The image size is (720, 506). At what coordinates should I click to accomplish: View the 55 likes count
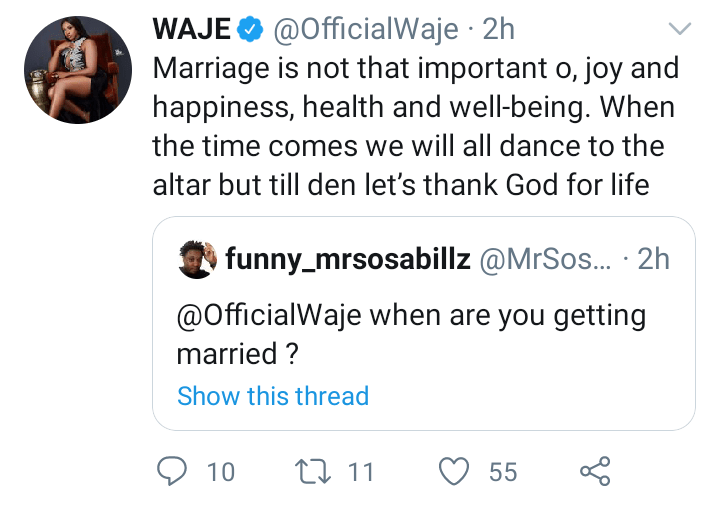point(503,471)
